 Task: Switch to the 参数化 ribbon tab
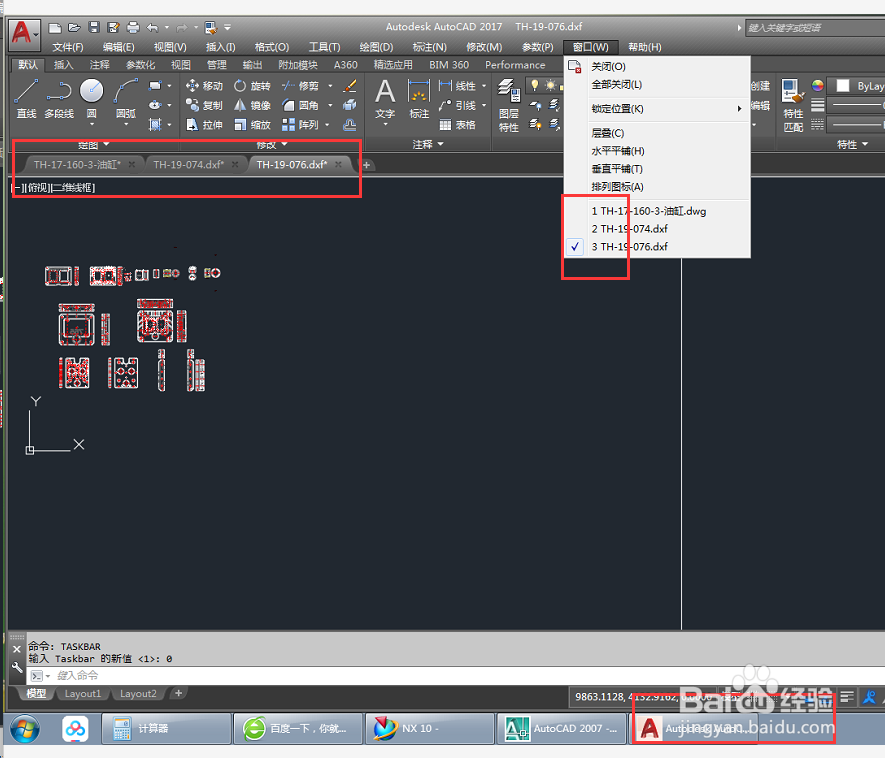(140, 65)
